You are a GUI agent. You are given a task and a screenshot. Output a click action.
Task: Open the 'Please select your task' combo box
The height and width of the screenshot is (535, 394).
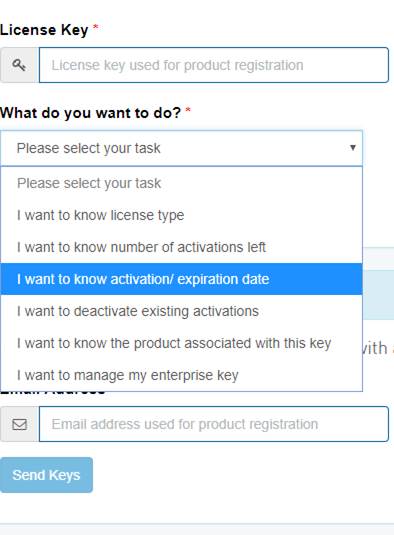pos(181,148)
